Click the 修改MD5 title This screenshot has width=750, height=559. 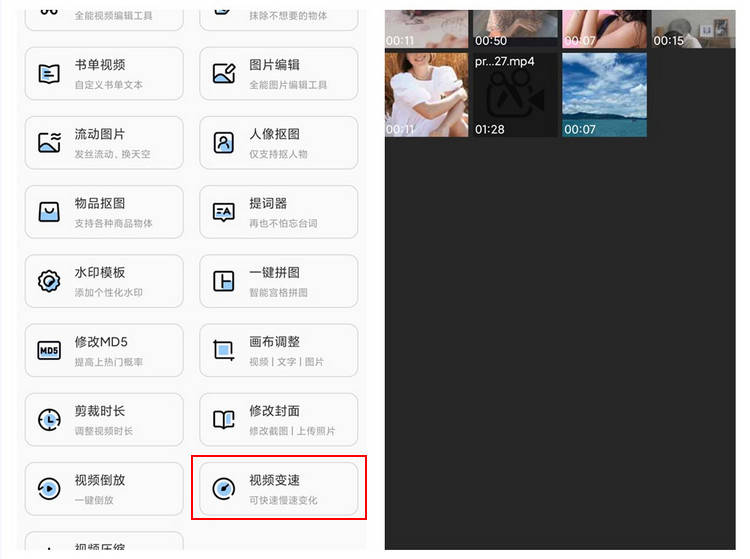click(x=101, y=341)
